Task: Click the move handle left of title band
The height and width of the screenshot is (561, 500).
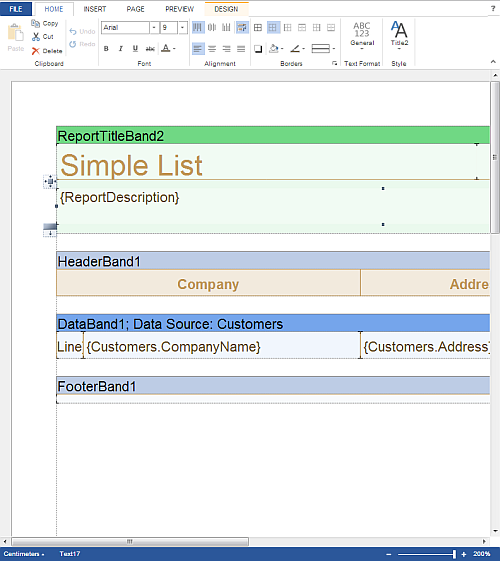Action: (x=50, y=182)
